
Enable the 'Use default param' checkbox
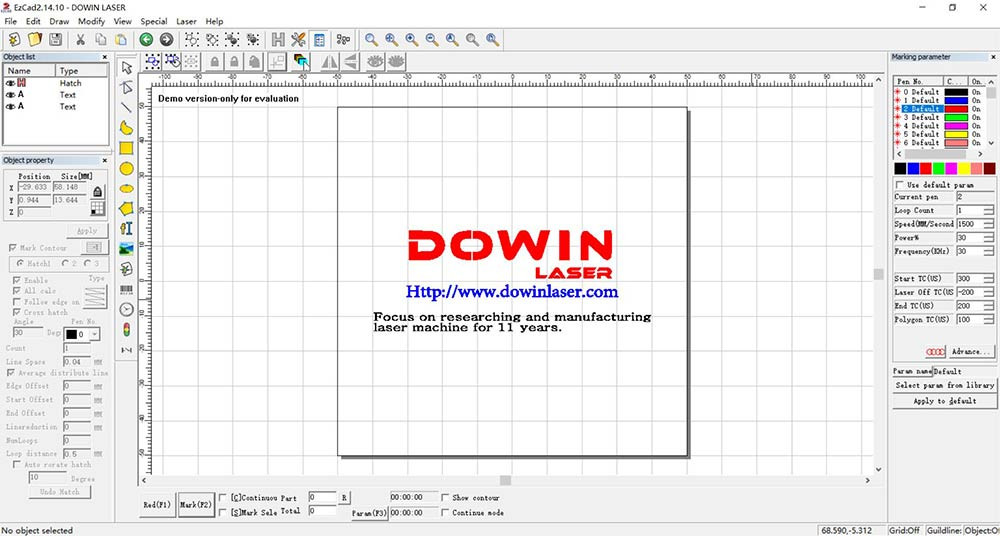coord(900,185)
